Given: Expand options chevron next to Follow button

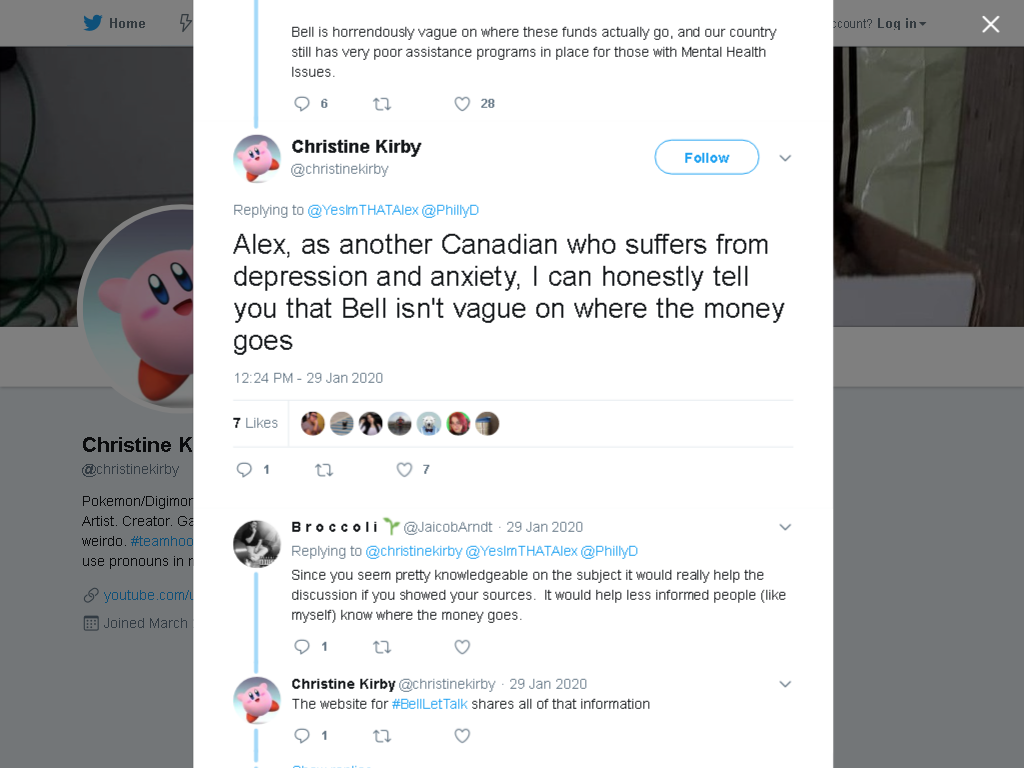Looking at the screenshot, I should pos(786,158).
